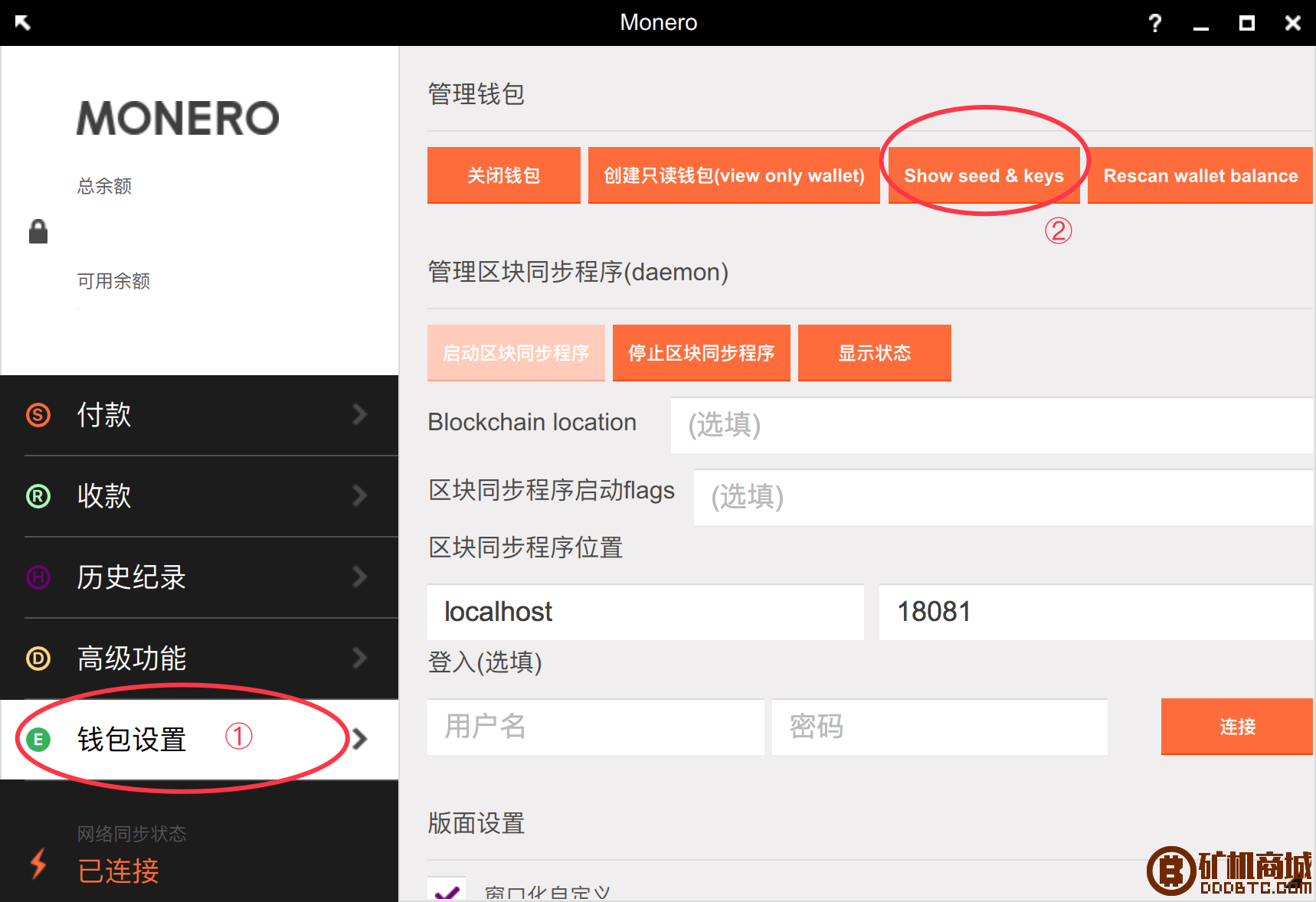Click the 版面设置 heading

coord(476,823)
